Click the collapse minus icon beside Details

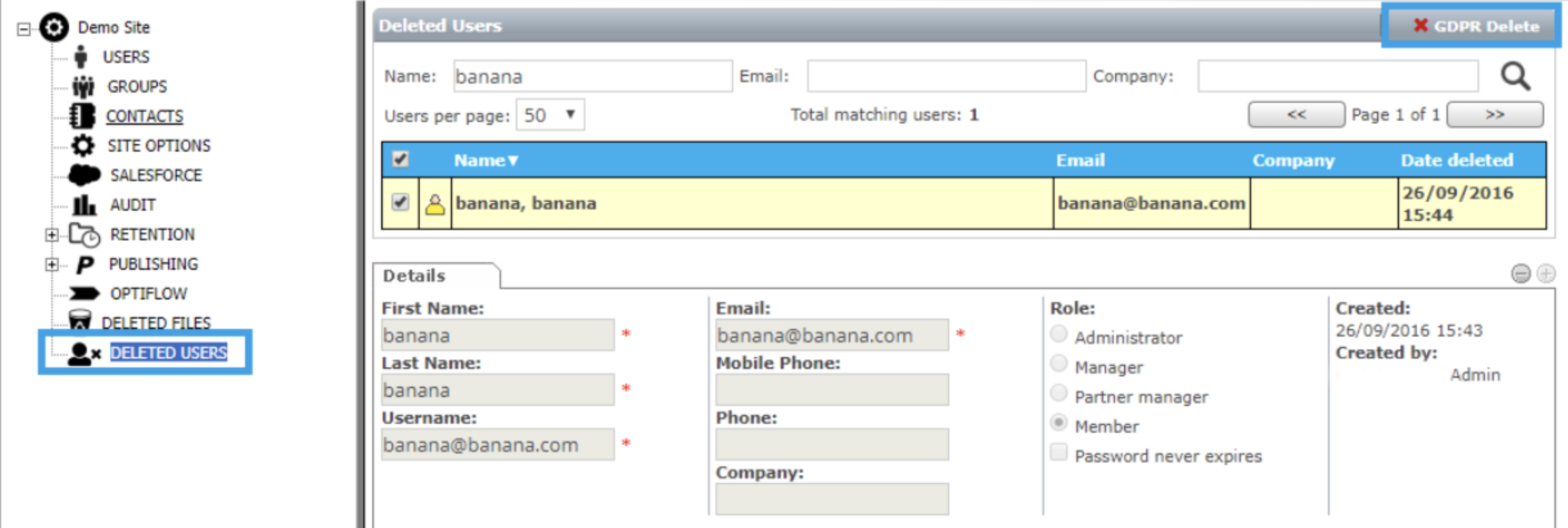click(1521, 274)
